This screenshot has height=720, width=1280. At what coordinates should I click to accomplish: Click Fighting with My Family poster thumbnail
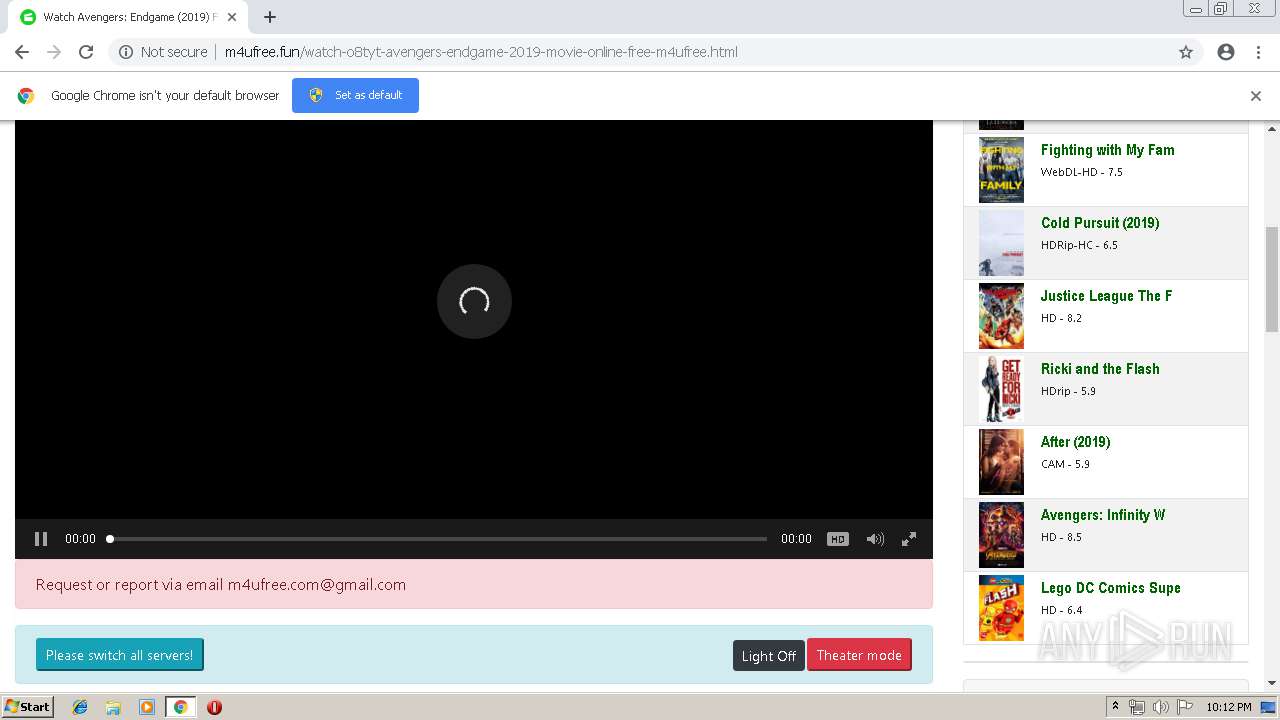[1001, 170]
